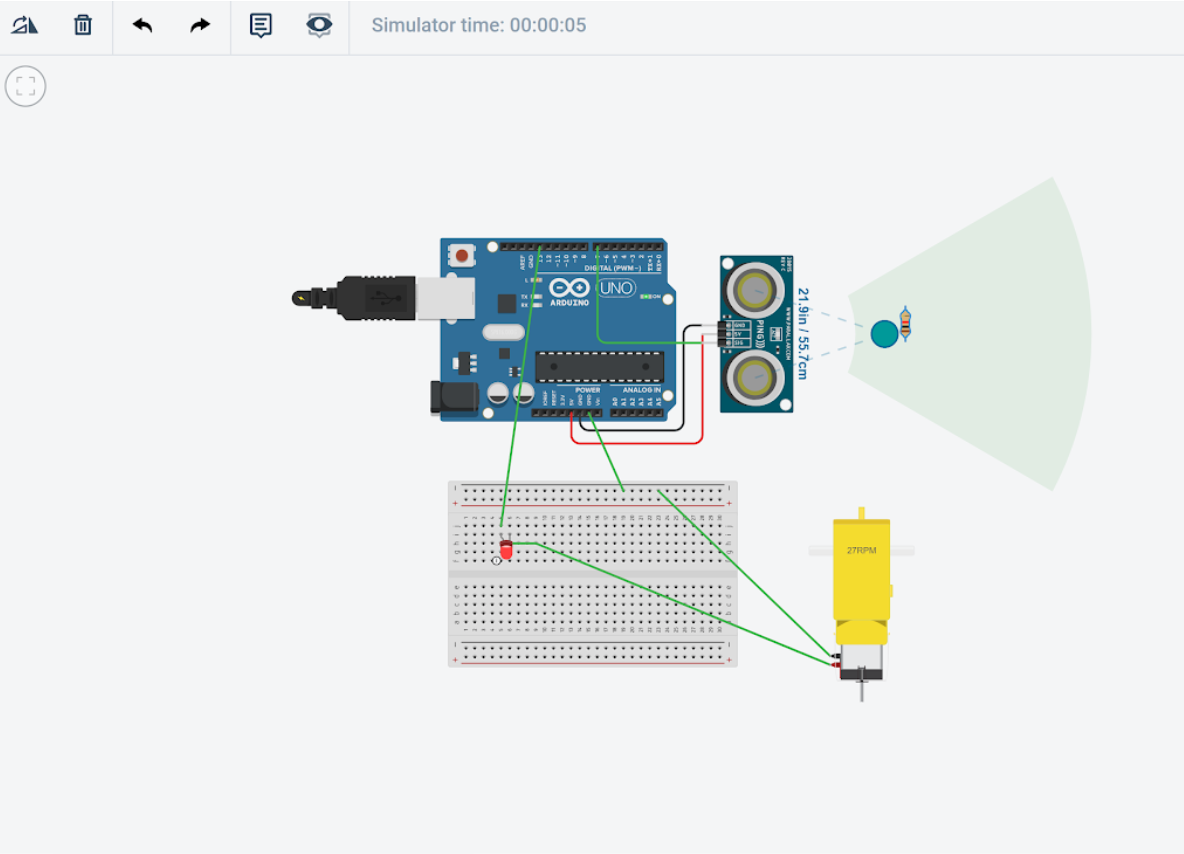Select the USB cable plug
This screenshot has height=854, width=1184.
pos(384,298)
